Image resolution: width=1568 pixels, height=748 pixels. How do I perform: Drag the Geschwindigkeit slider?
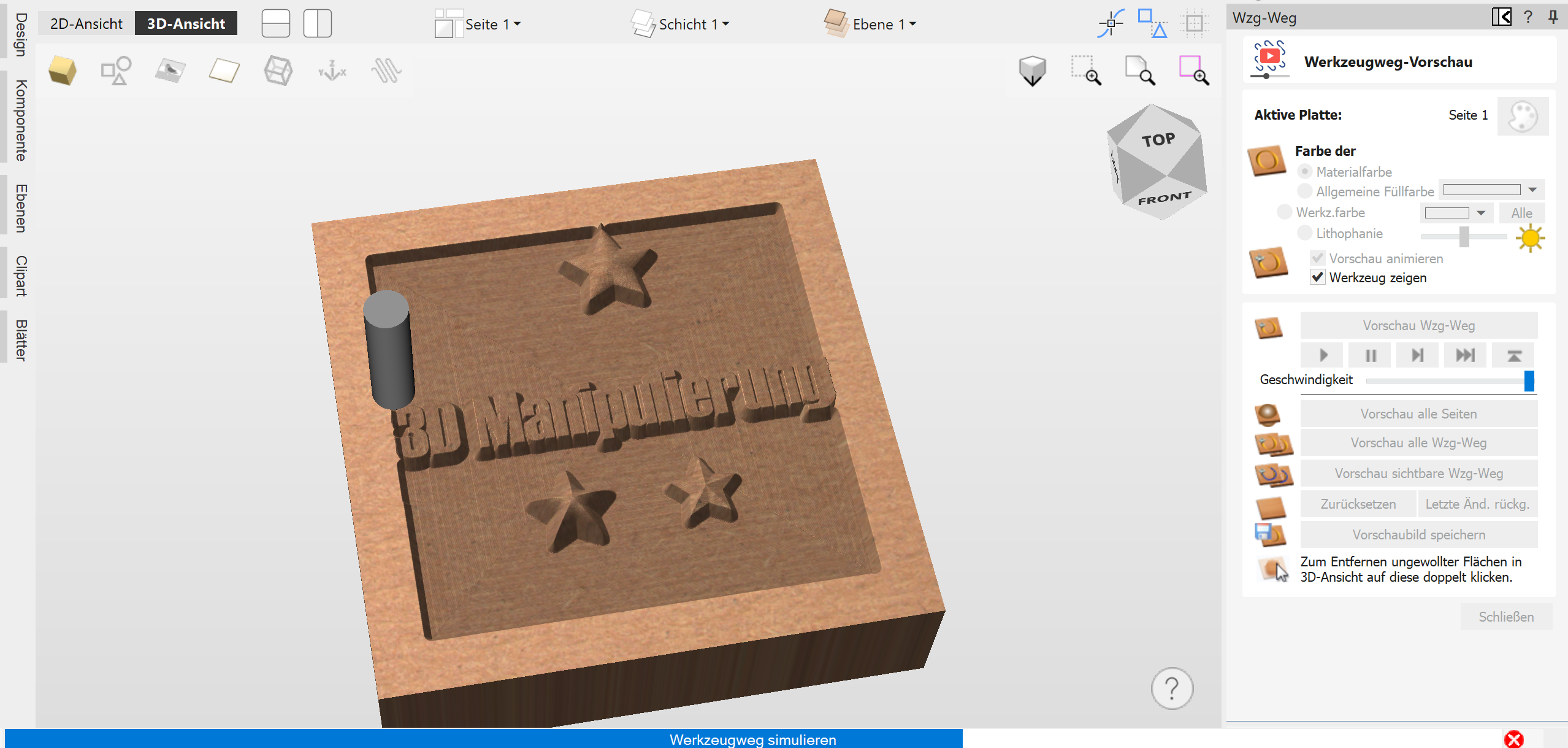coord(1531,380)
